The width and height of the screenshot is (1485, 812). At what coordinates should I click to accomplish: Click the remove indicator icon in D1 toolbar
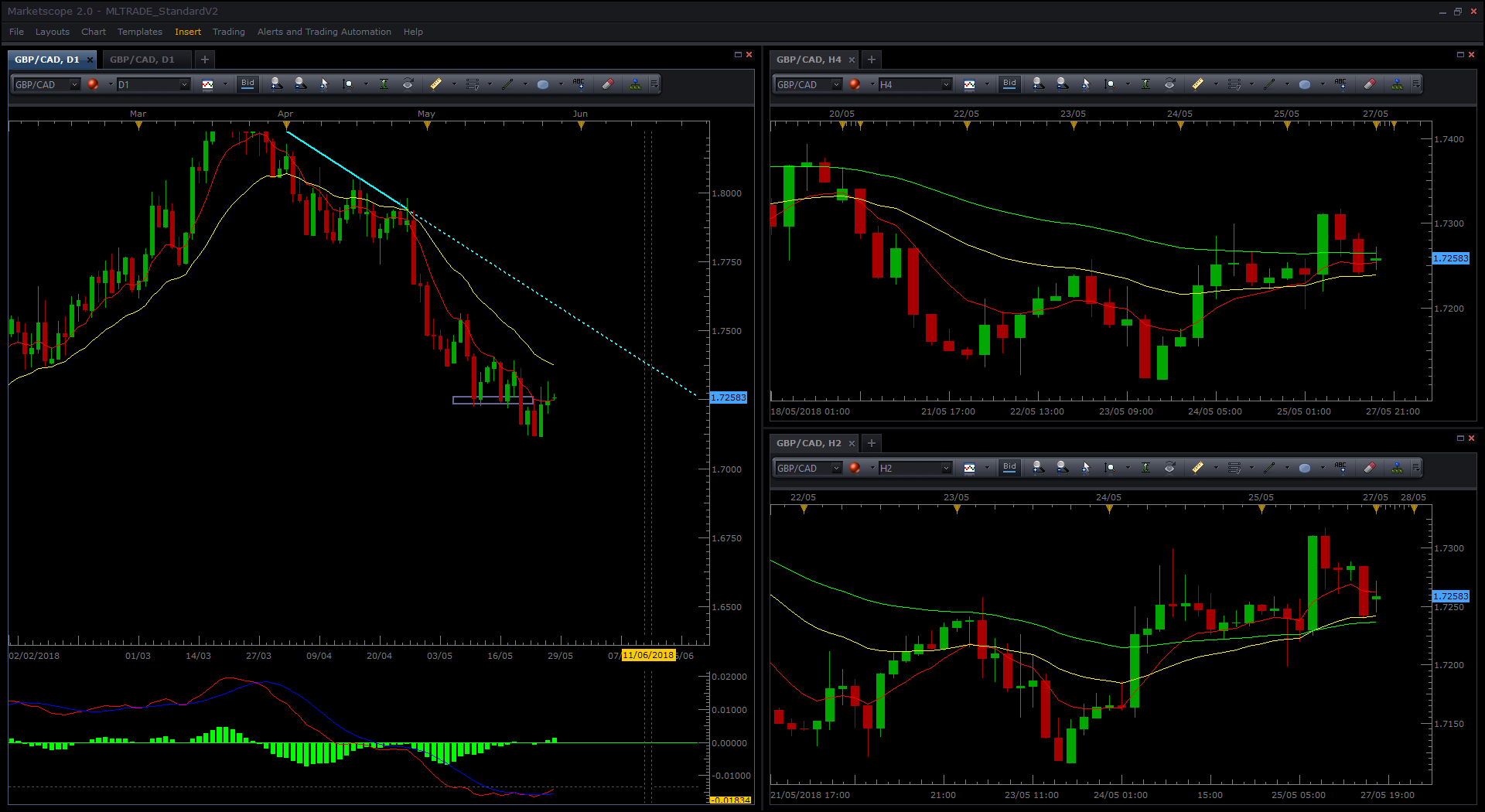pos(300,84)
